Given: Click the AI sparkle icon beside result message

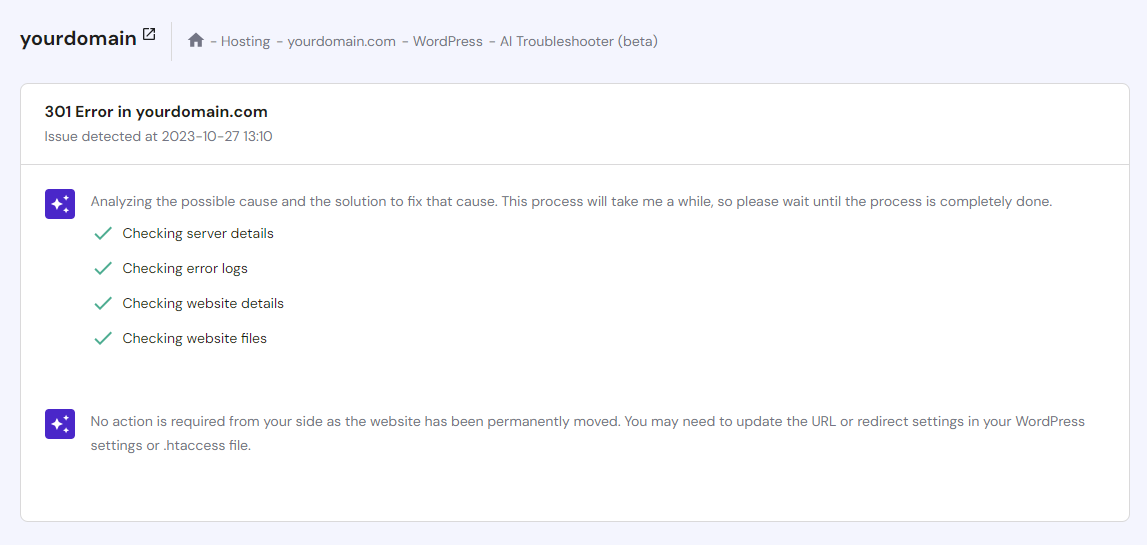Looking at the screenshot, I should (x=60, y=424).
